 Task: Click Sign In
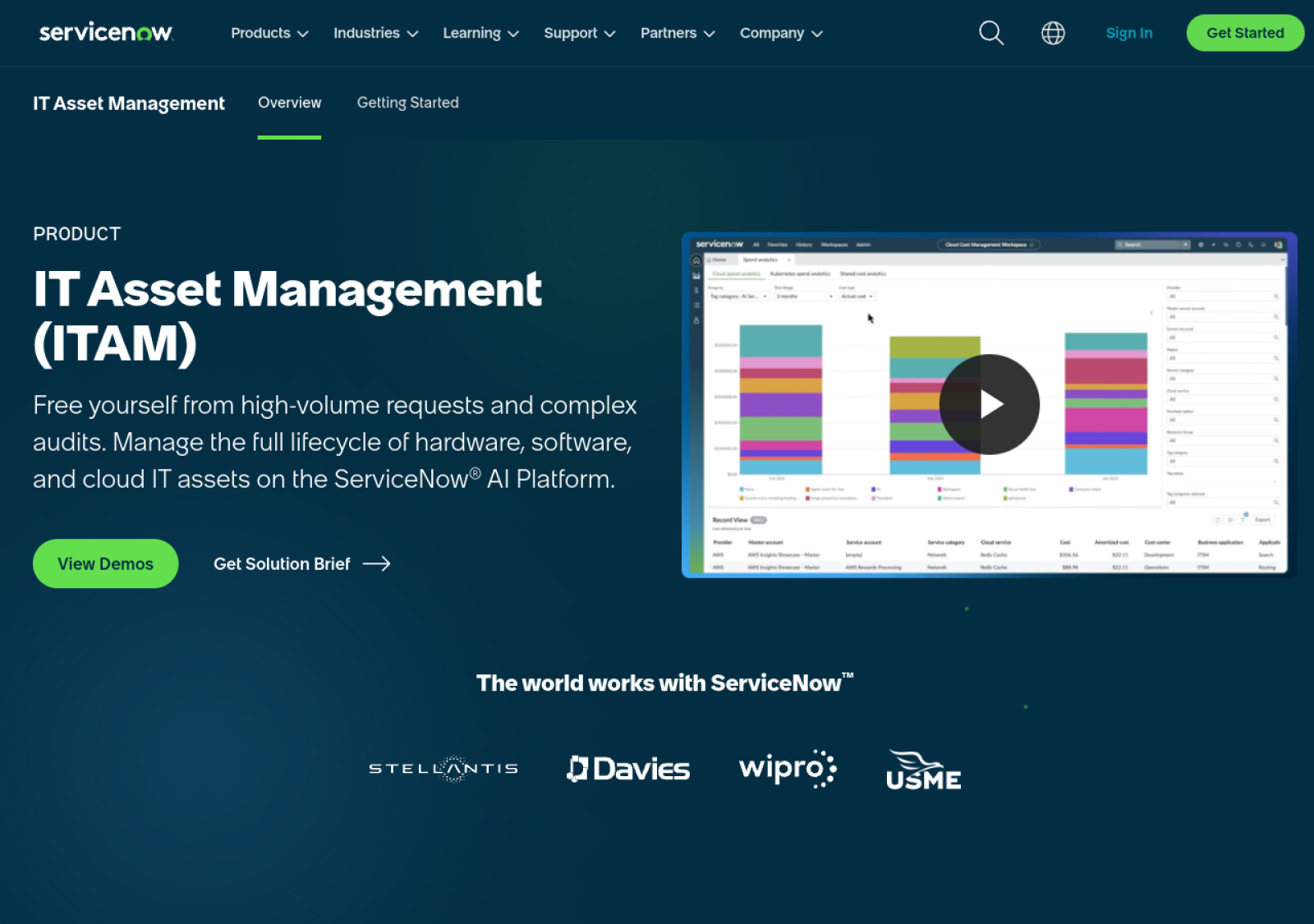click(x=1129, y=33)
